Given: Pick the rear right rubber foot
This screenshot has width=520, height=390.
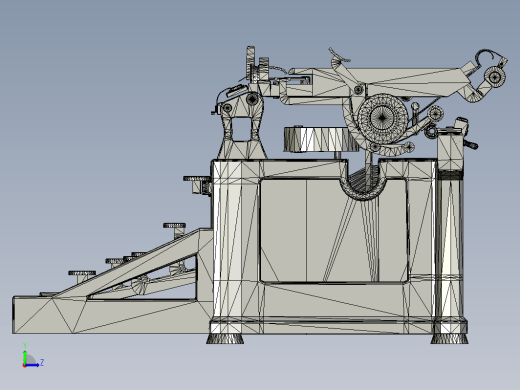Looking at the screenshot, I should pos(449,339).
